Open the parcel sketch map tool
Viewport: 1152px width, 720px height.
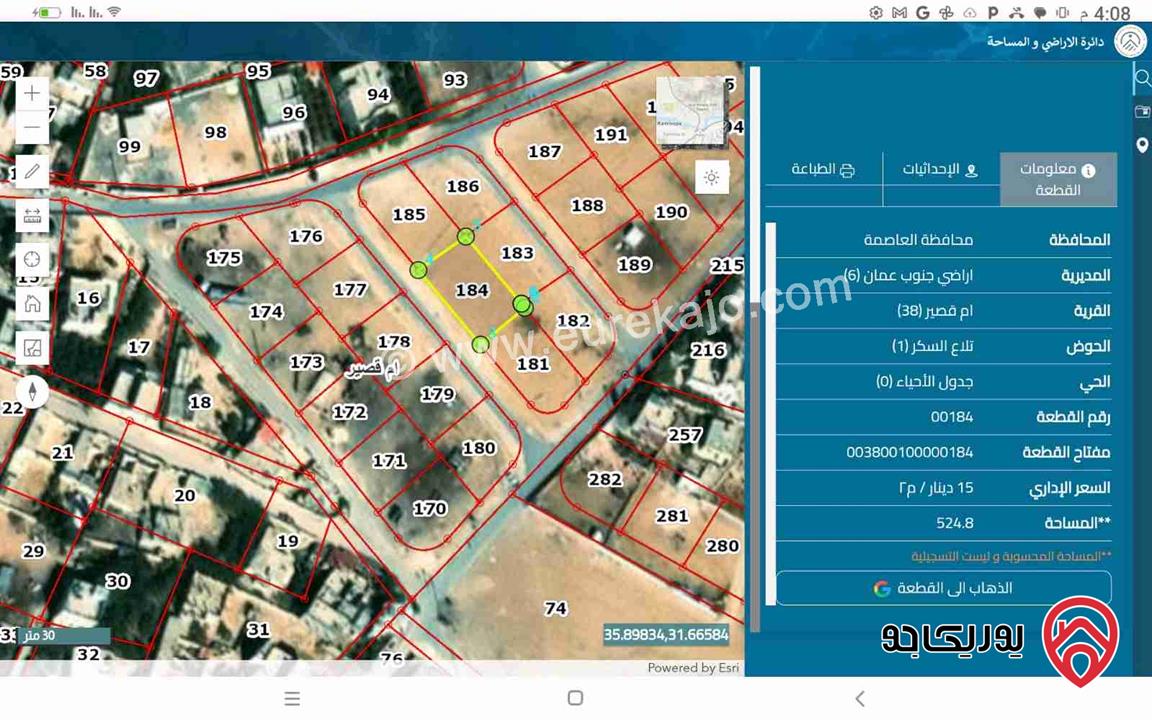[x=32, y=348]
